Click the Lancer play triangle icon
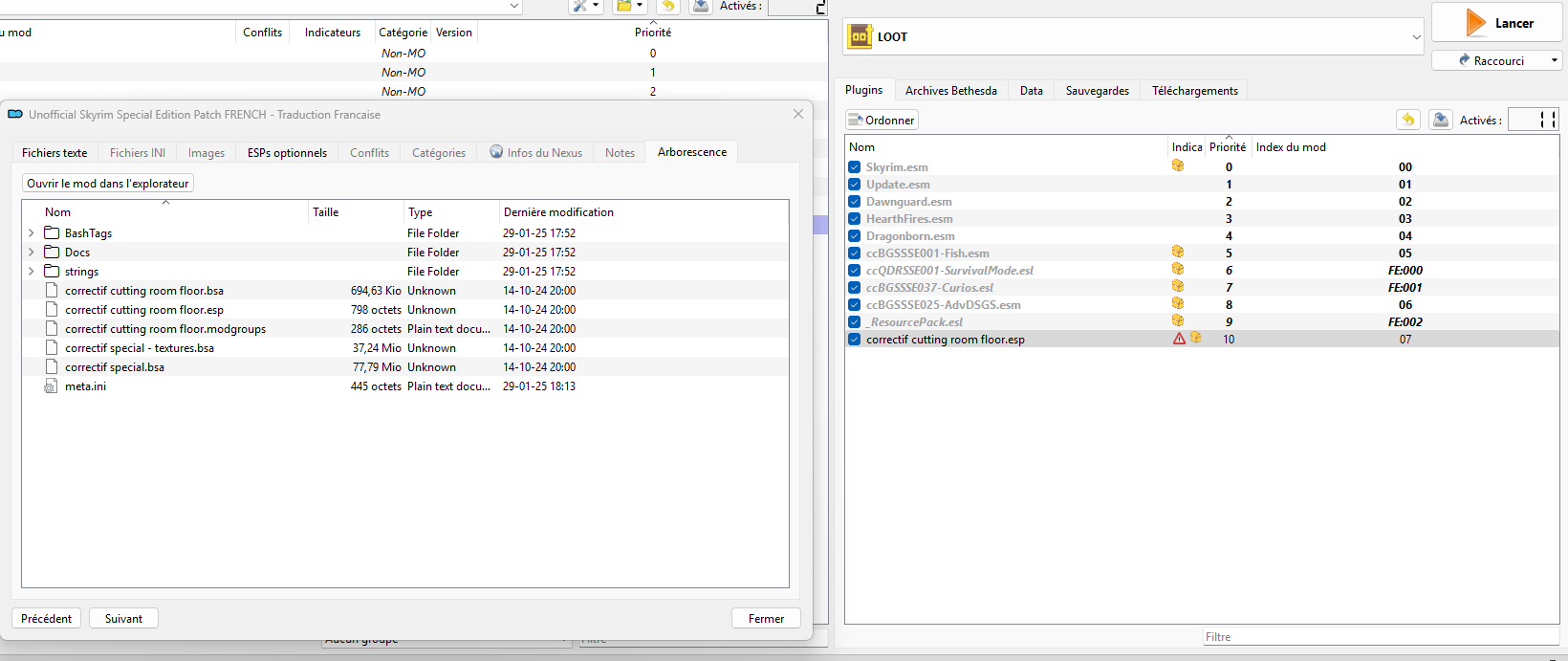 click(1476, 23)
